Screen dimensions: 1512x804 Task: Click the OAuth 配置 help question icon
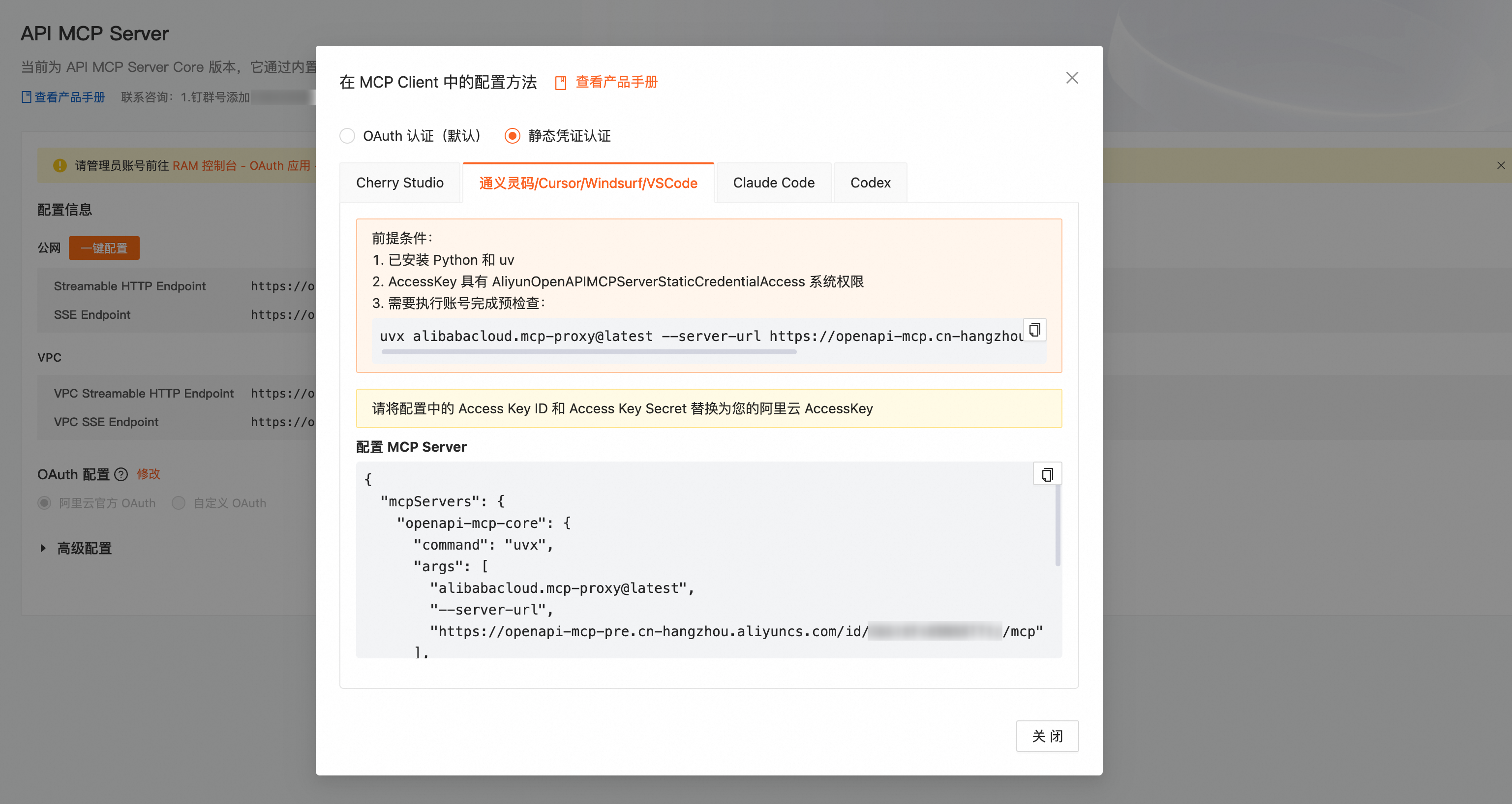121,474
